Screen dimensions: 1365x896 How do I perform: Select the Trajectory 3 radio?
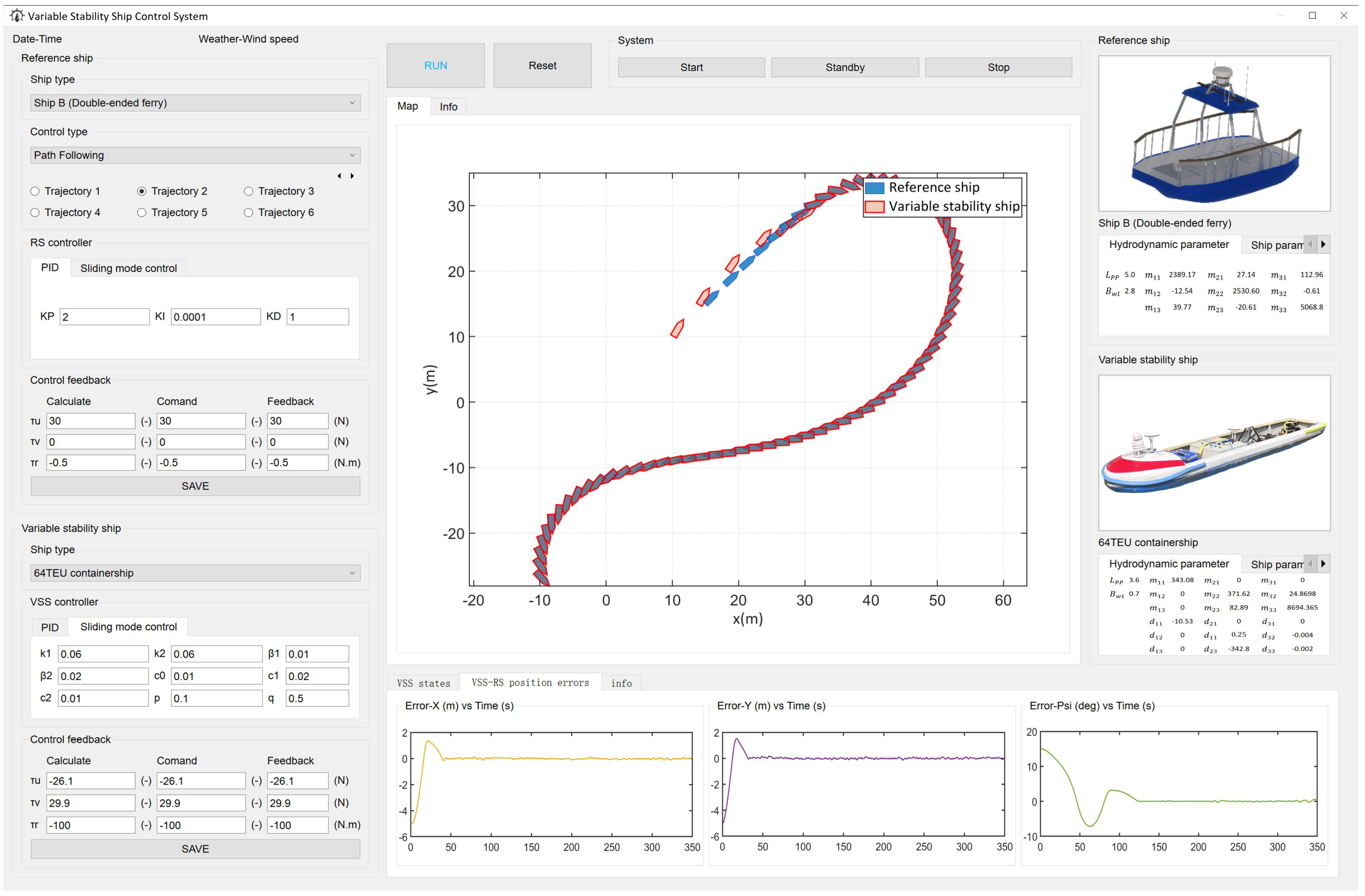[x=248, y=192]
